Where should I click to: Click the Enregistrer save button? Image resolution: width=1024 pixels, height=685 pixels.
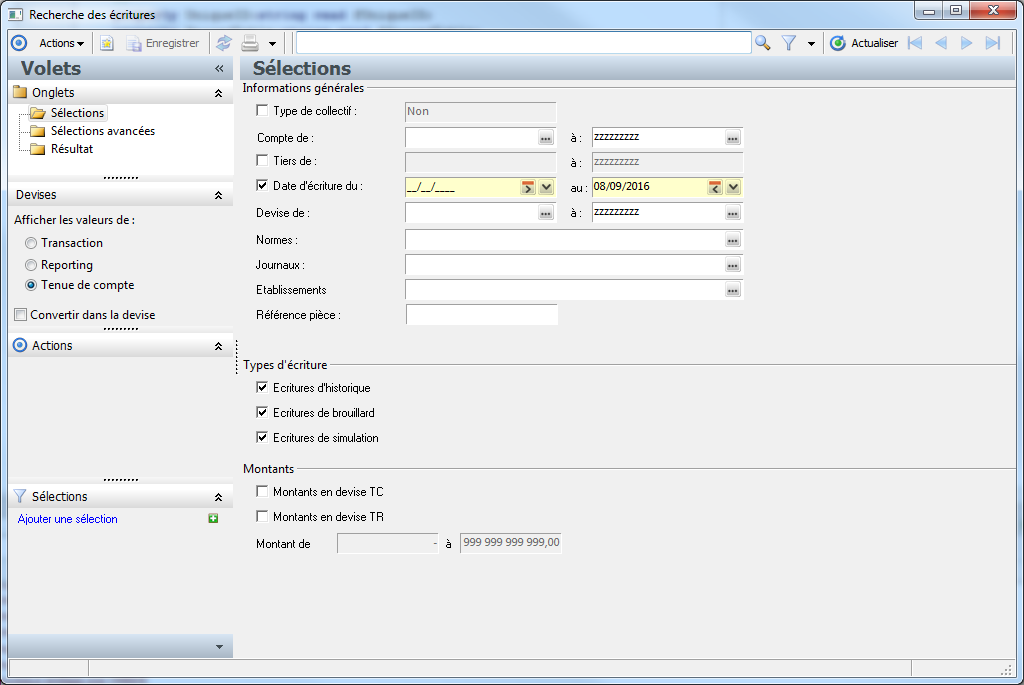tap(163, 43)
